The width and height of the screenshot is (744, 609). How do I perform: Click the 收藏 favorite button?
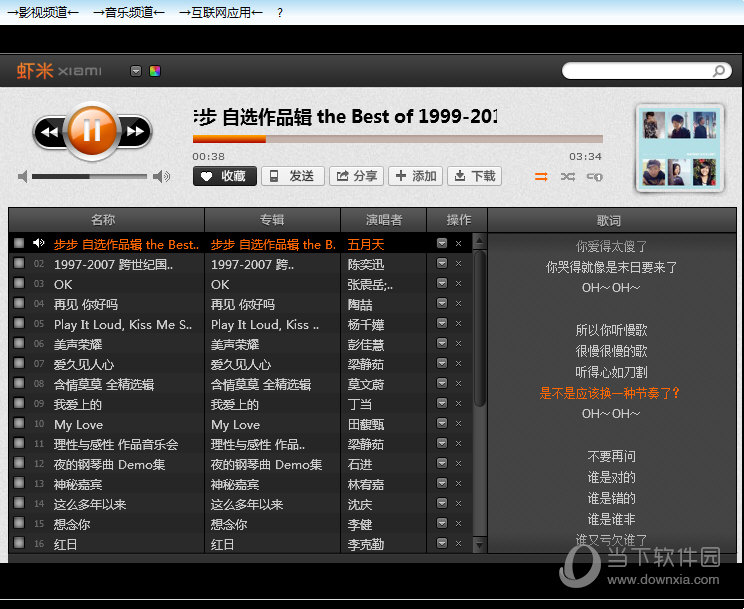(224, 176)
